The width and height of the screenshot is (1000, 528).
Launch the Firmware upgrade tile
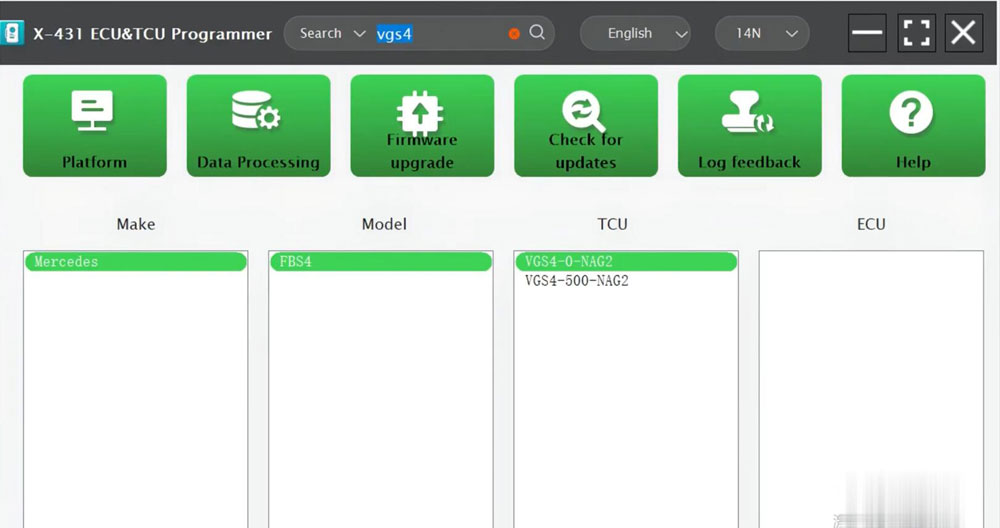point(422,126)
